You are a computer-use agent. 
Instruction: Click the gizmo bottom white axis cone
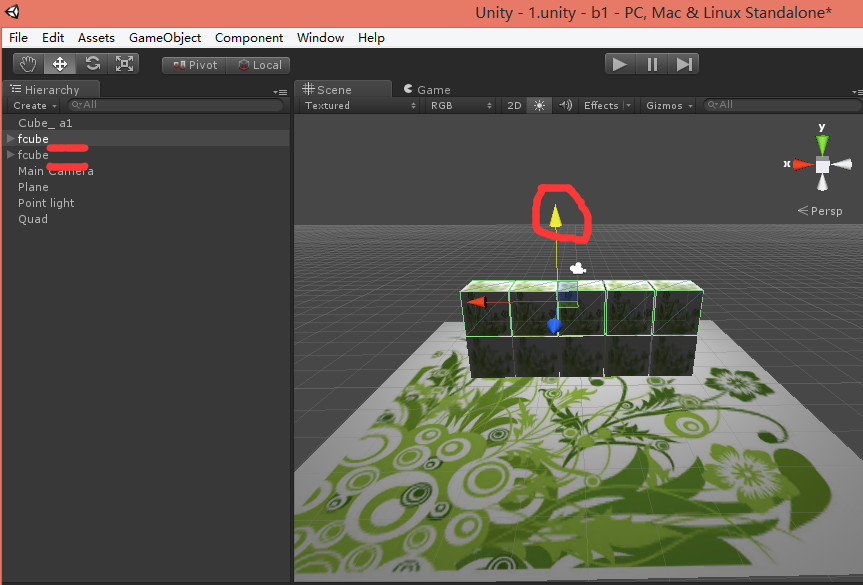click(822, 182)
